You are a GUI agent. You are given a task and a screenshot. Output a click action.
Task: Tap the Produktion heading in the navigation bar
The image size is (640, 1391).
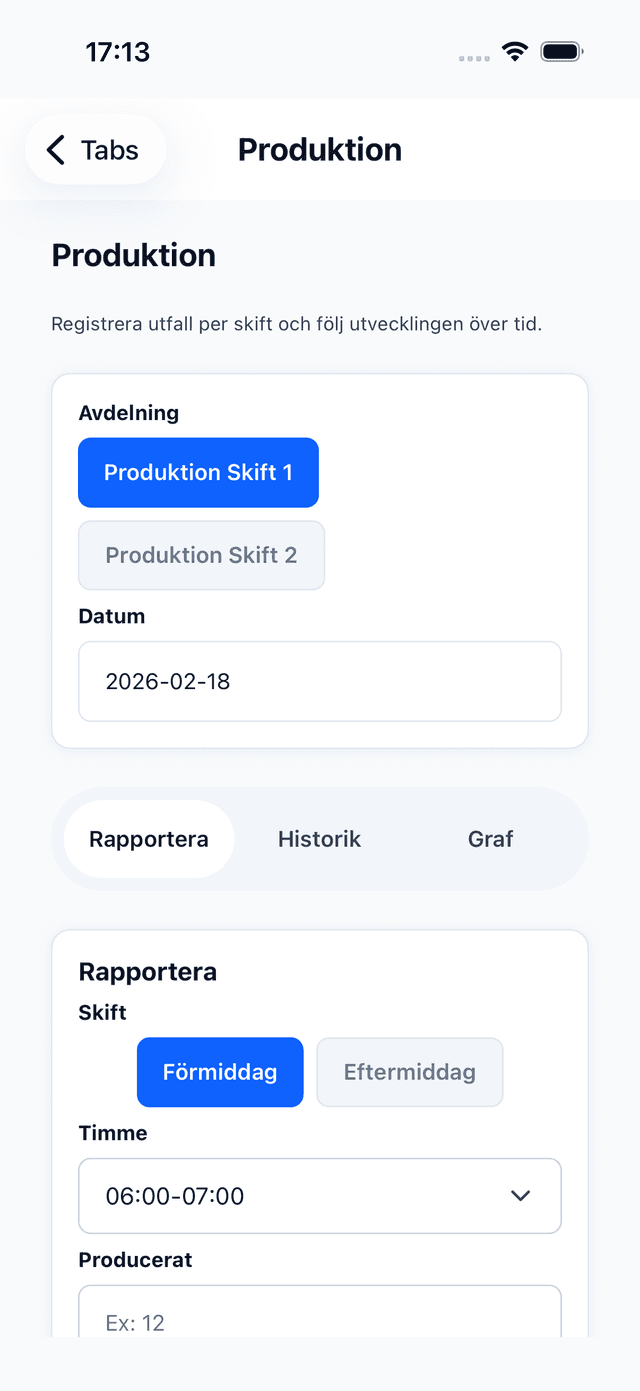pyautogui.click(x=319, y=150)
